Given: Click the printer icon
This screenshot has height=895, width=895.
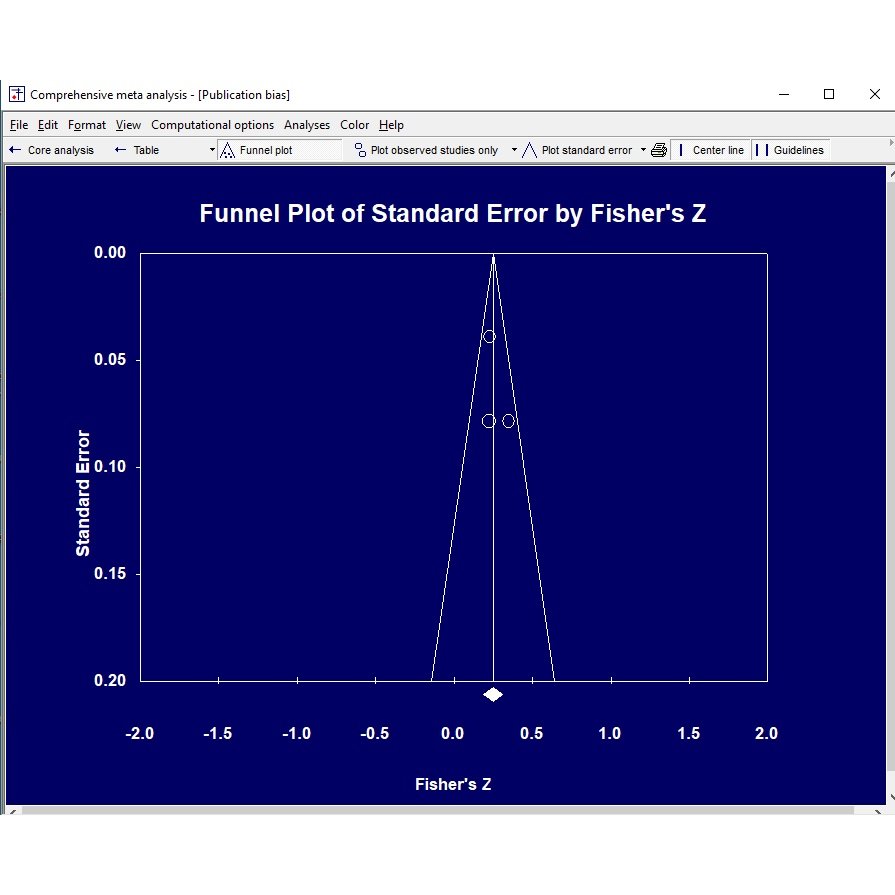Looking at the screenshot, I should coord(659,150).
